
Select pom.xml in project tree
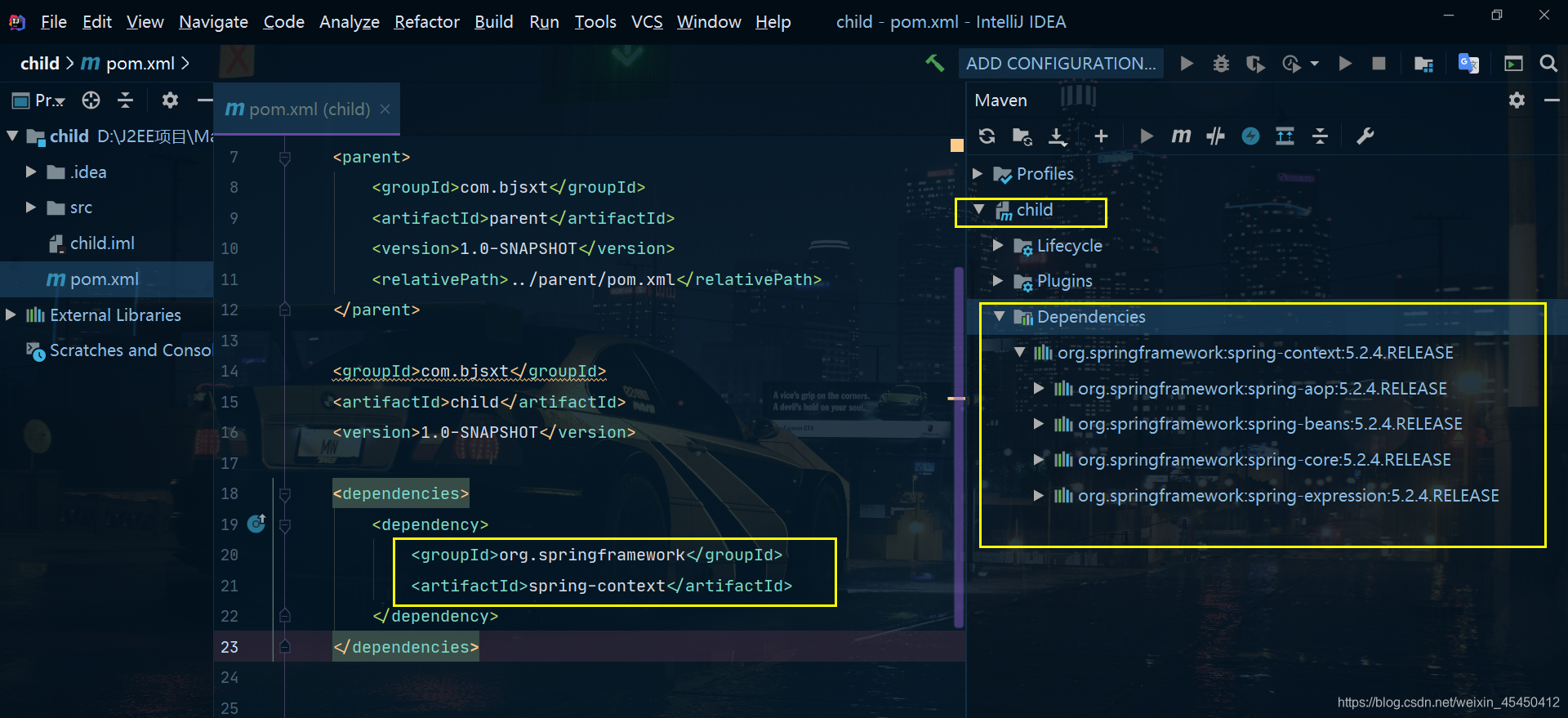pyautogui.click(x=106, y=279)
